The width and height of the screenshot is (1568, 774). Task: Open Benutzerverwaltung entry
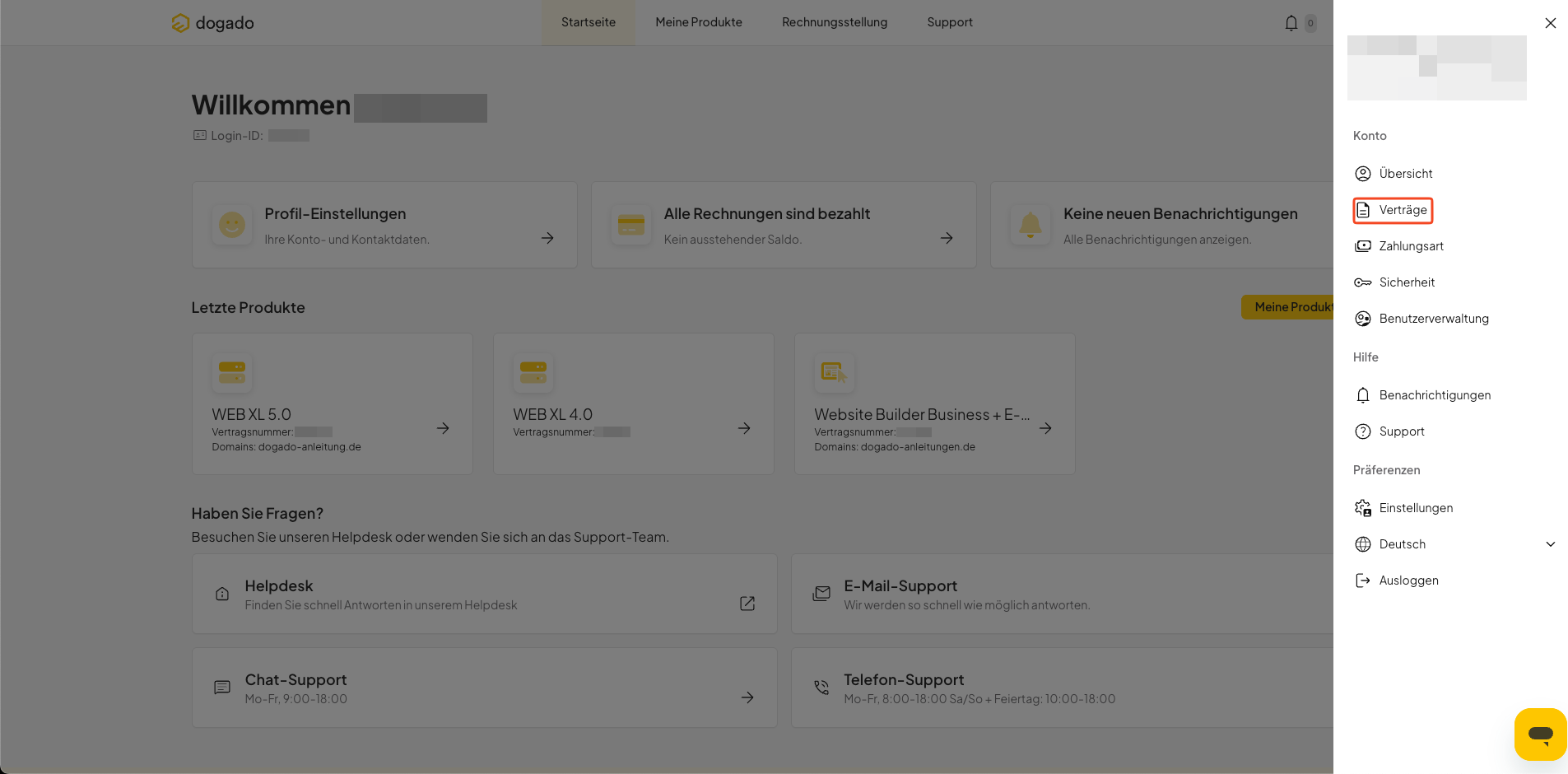tap(1434, 319)
